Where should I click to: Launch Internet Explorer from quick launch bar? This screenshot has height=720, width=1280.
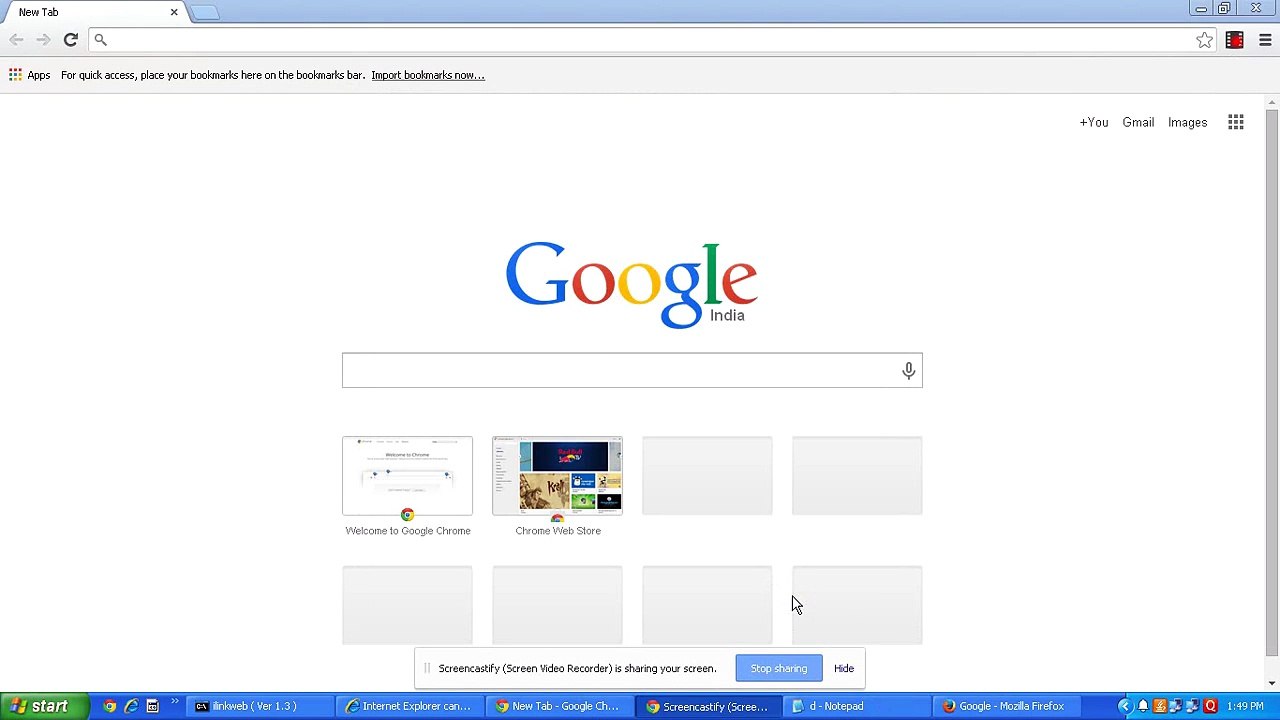pyautogui.click(x=131, y=706)
